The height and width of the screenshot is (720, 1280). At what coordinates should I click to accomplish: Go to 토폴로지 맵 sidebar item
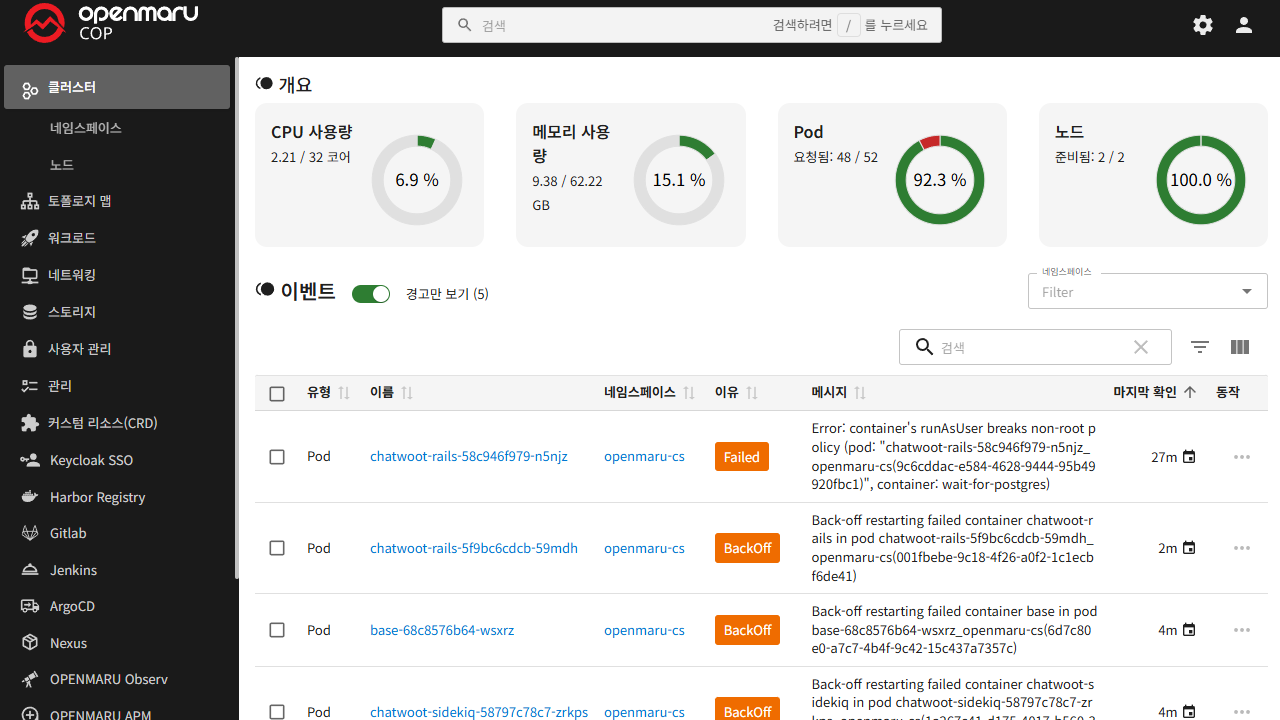(x=79, y=201)
